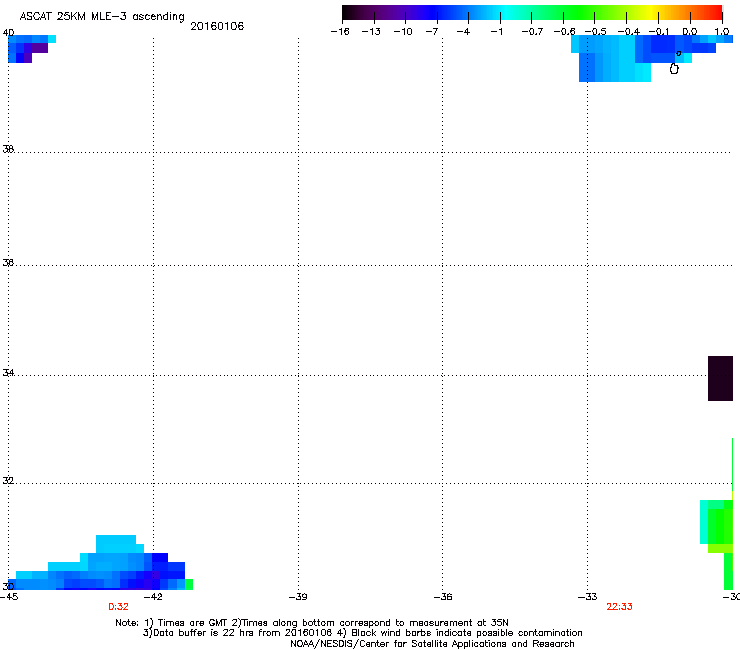This screenshot has height=650, width=740.
Task: Click the '-0.7' color bar label
Action: pyautogui.click(x=532, y=32)
